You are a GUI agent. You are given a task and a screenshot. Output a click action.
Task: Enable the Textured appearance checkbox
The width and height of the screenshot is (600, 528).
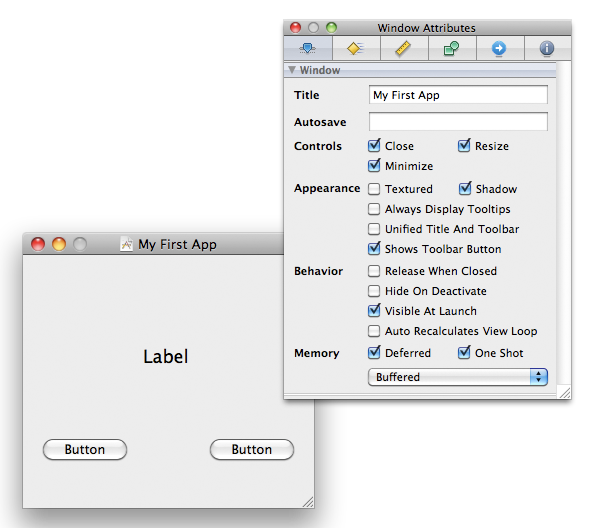pyautogui.click(x=374, y=189)
